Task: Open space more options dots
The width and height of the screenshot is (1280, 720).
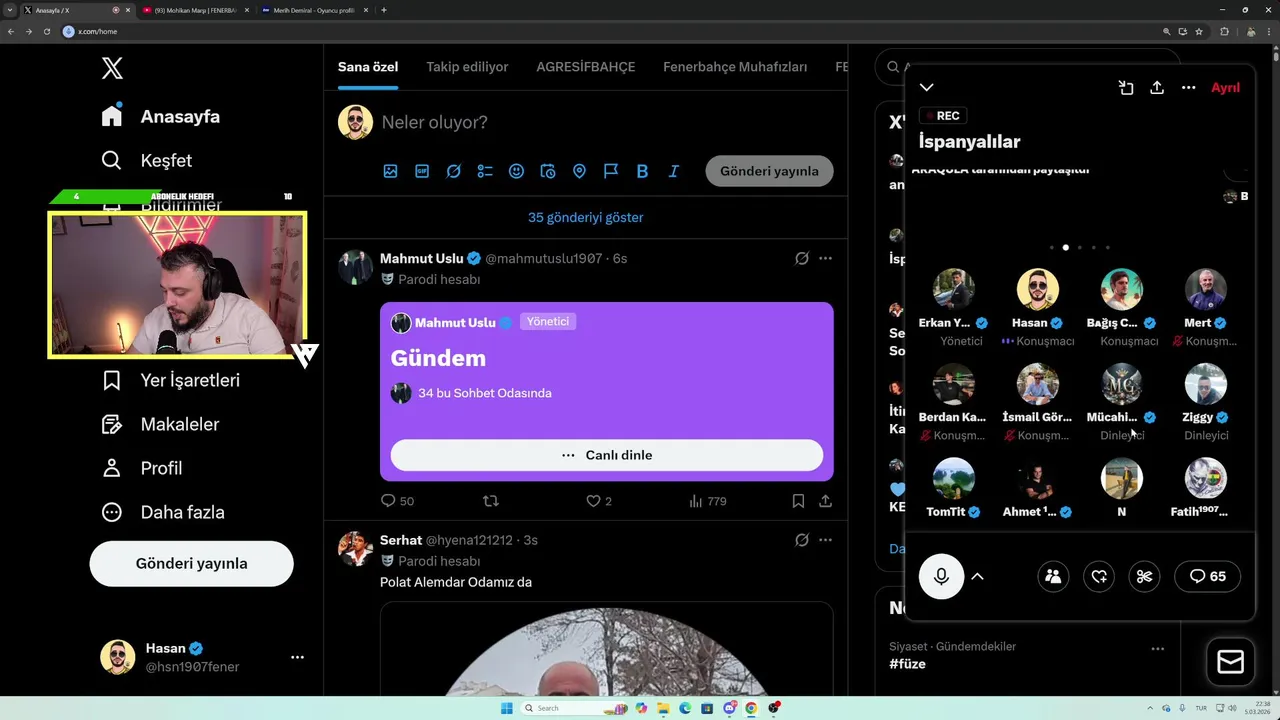Action: (1188, 88)
